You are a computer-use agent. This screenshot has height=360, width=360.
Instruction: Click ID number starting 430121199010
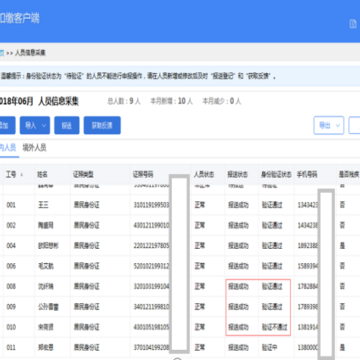(151, 226)
